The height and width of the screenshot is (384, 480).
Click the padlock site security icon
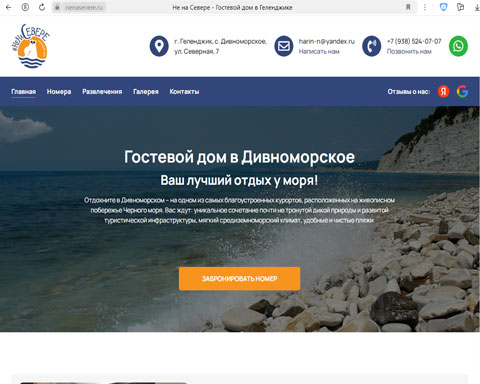(x=57, y=7)
